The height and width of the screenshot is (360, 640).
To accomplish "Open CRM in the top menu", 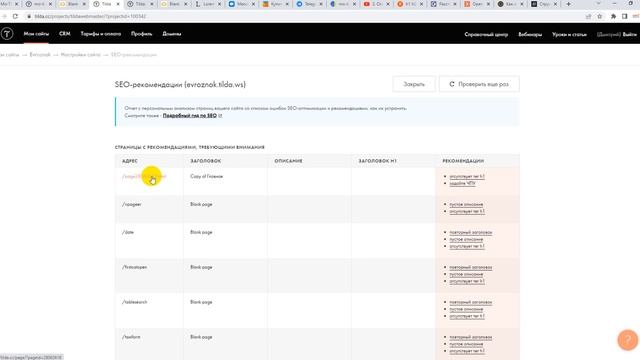I will (64, 34).
